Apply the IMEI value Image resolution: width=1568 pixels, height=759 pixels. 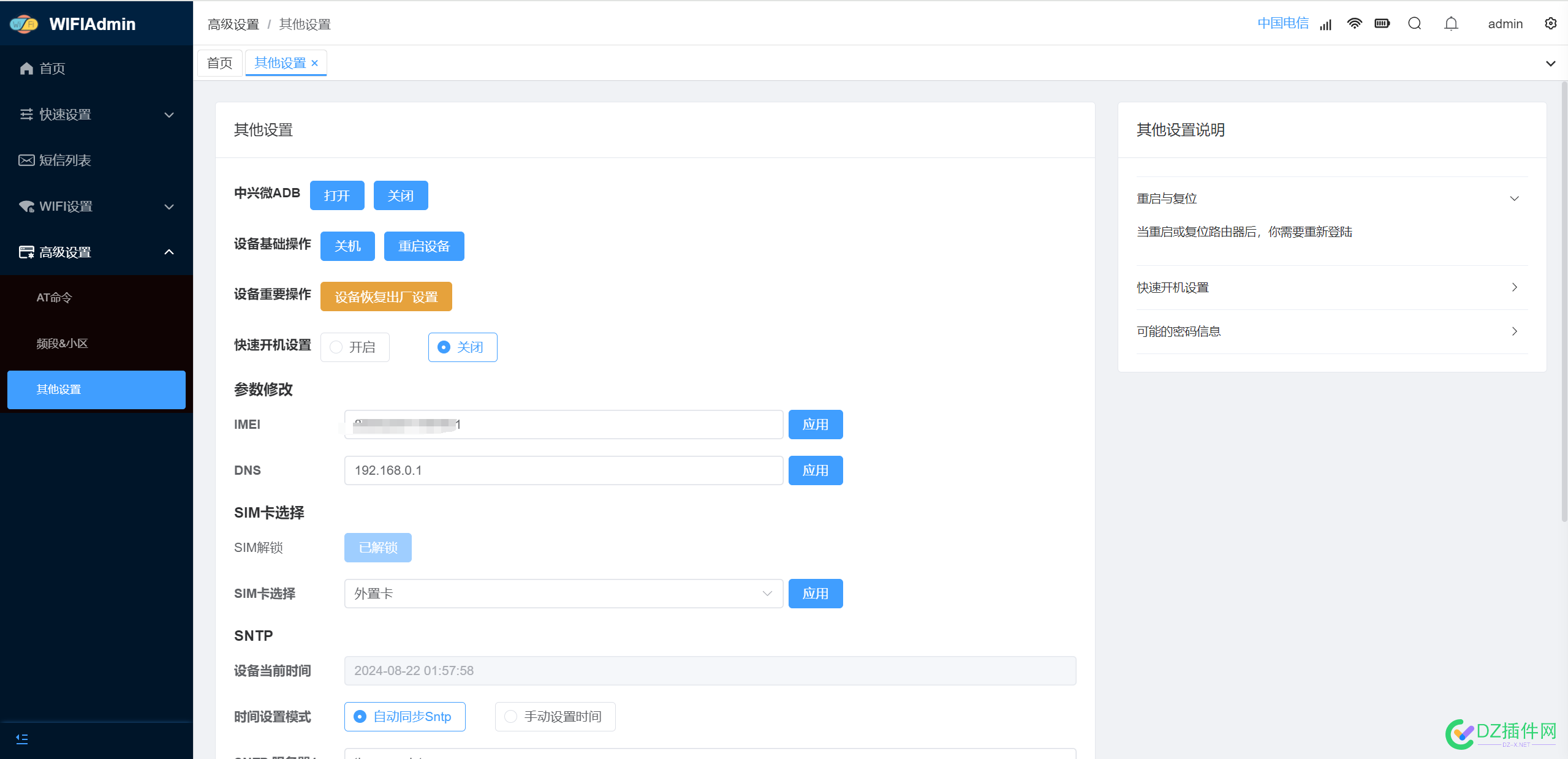point(816,425)
